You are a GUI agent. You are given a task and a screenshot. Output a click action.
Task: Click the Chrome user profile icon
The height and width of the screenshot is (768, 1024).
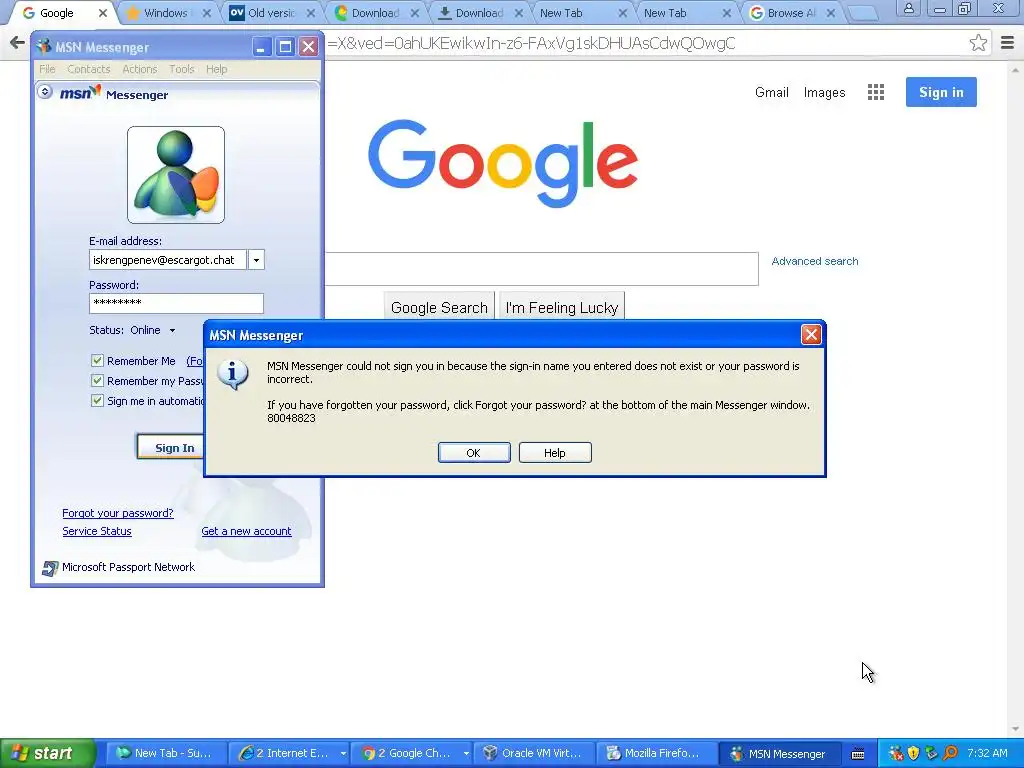point(908,8)
